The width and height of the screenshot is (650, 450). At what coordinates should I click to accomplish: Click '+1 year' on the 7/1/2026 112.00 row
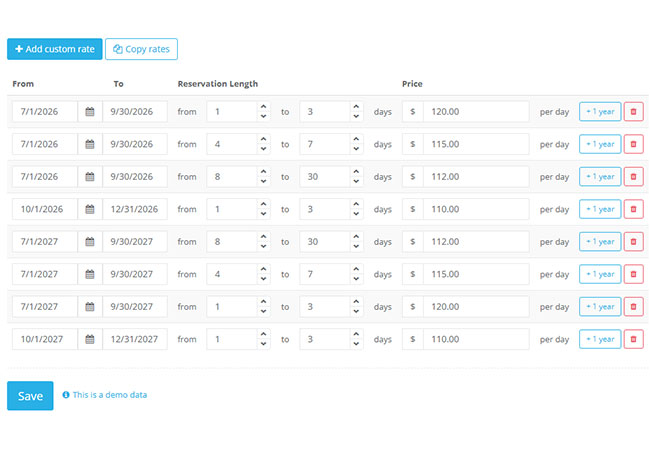click(x=600, y=177)
